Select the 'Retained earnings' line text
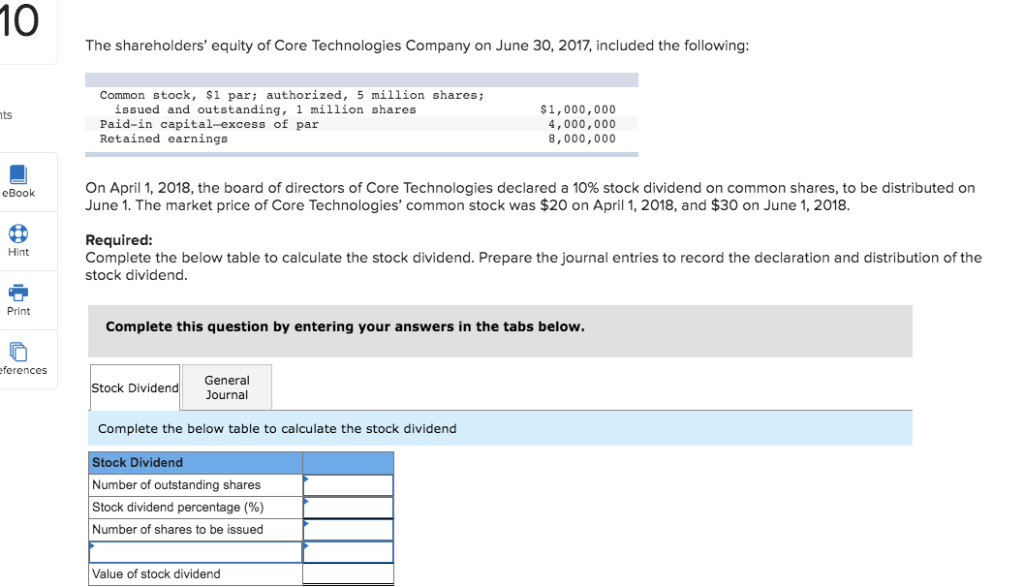1024x587 pixels. click(x=163, y=138)
